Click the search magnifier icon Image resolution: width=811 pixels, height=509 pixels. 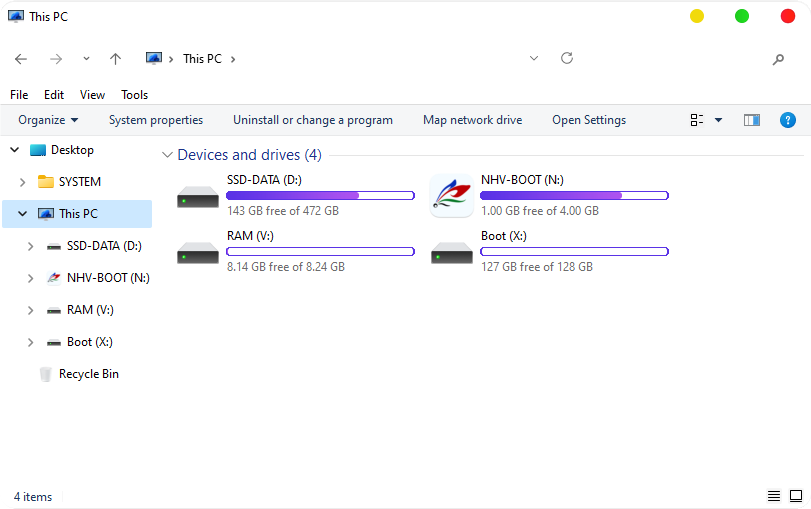778,59
